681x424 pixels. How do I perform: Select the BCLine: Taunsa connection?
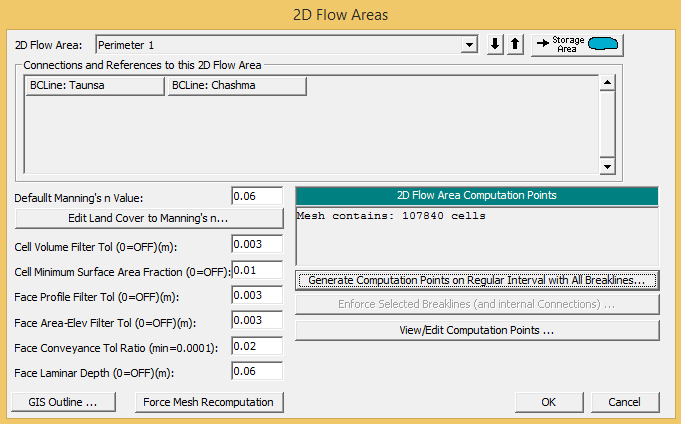93,86
